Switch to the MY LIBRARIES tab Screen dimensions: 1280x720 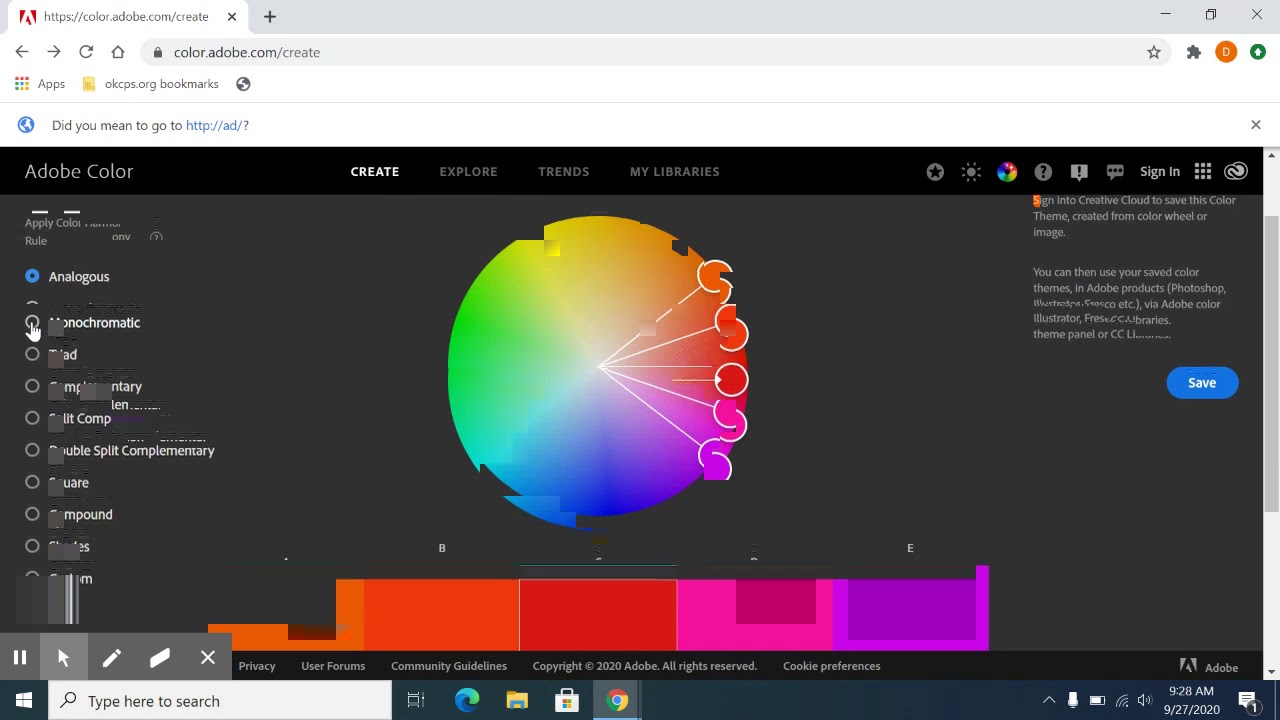click(x=675, y=172)
